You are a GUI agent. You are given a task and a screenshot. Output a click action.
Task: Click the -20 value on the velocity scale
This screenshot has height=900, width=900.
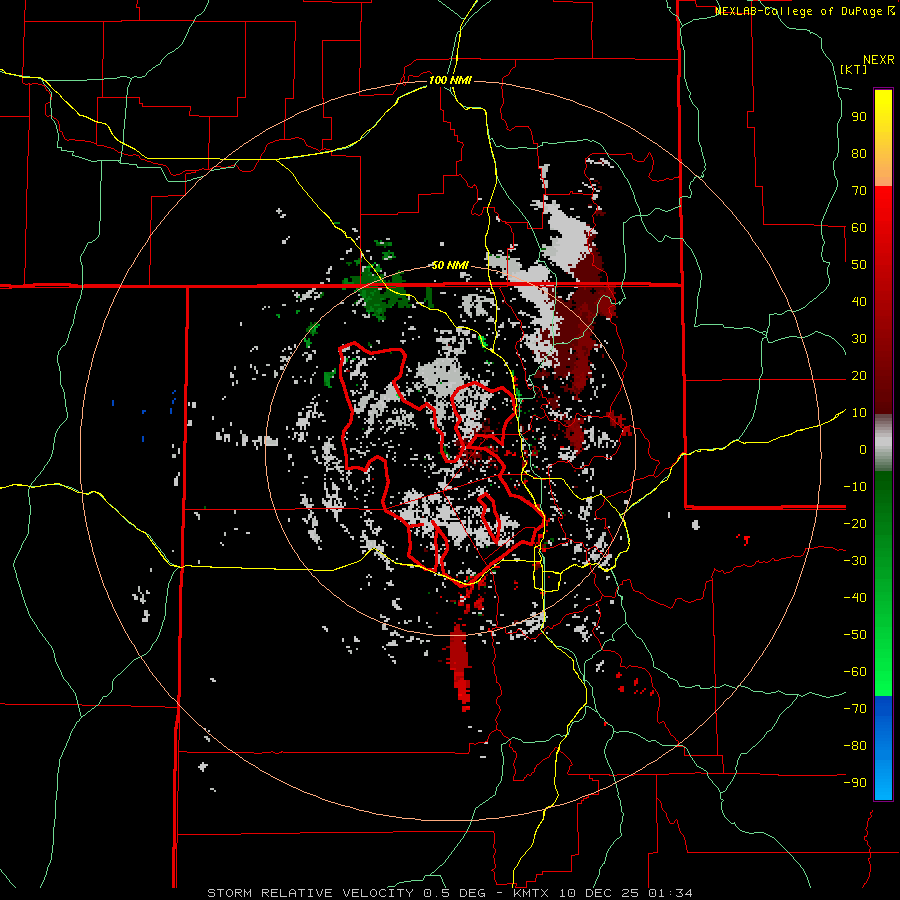[x=855, y=523]
